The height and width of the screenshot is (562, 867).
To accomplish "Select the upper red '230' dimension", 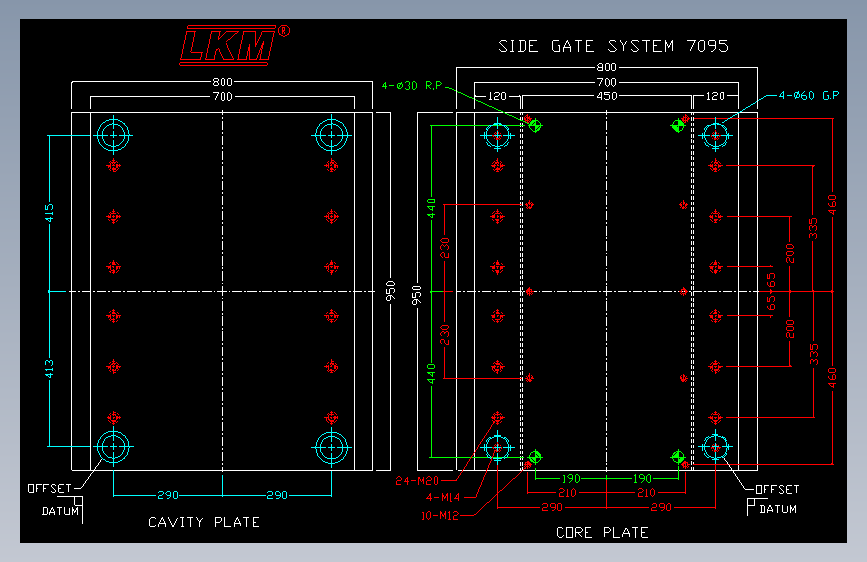I will (445, 248).
